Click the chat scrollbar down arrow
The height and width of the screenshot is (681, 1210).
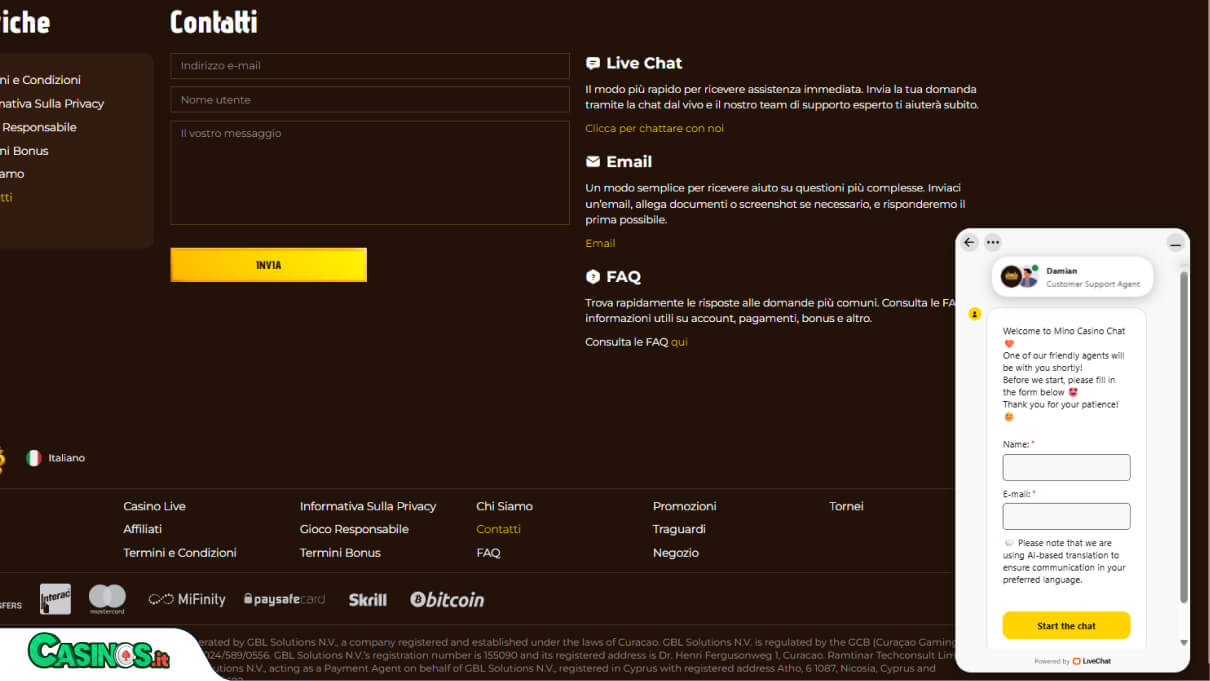click(x=1184, y=643)
